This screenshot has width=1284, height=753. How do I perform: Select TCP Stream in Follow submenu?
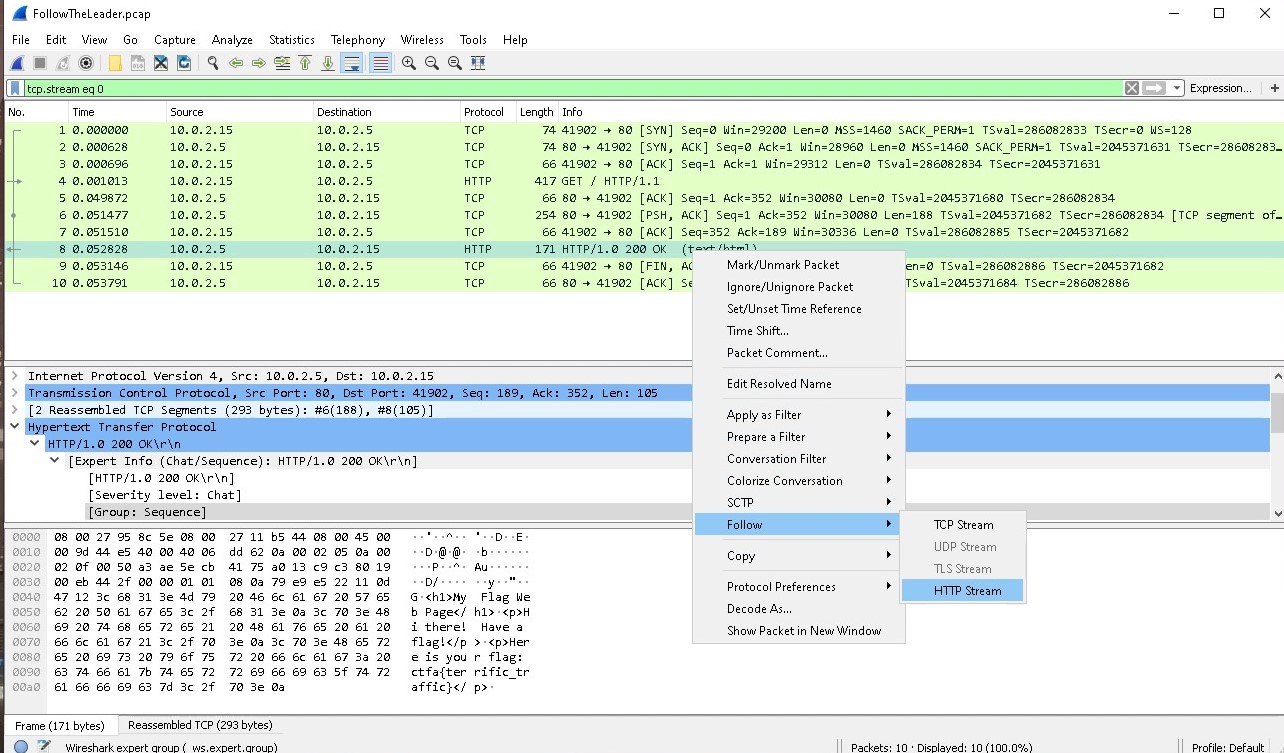pos(964,525)
